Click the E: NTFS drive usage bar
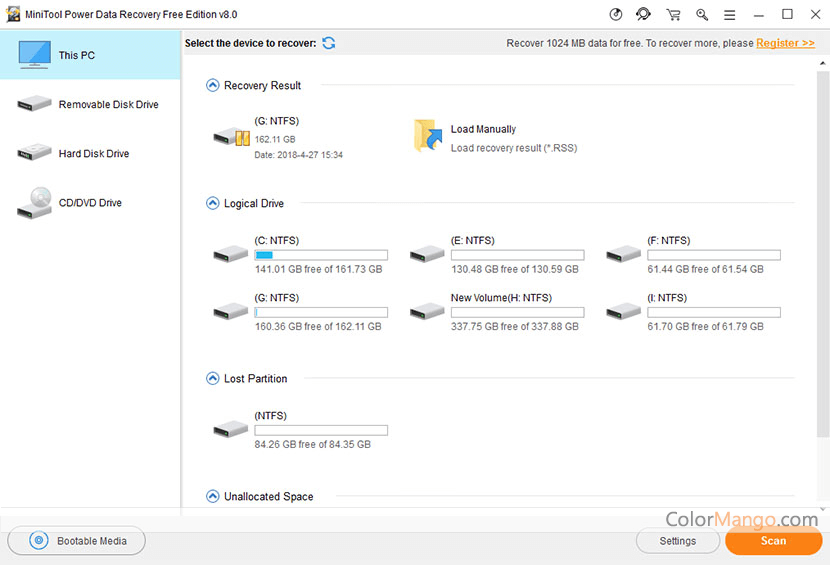Viewport: 830px width, 565px height. [x=517, y=256]
